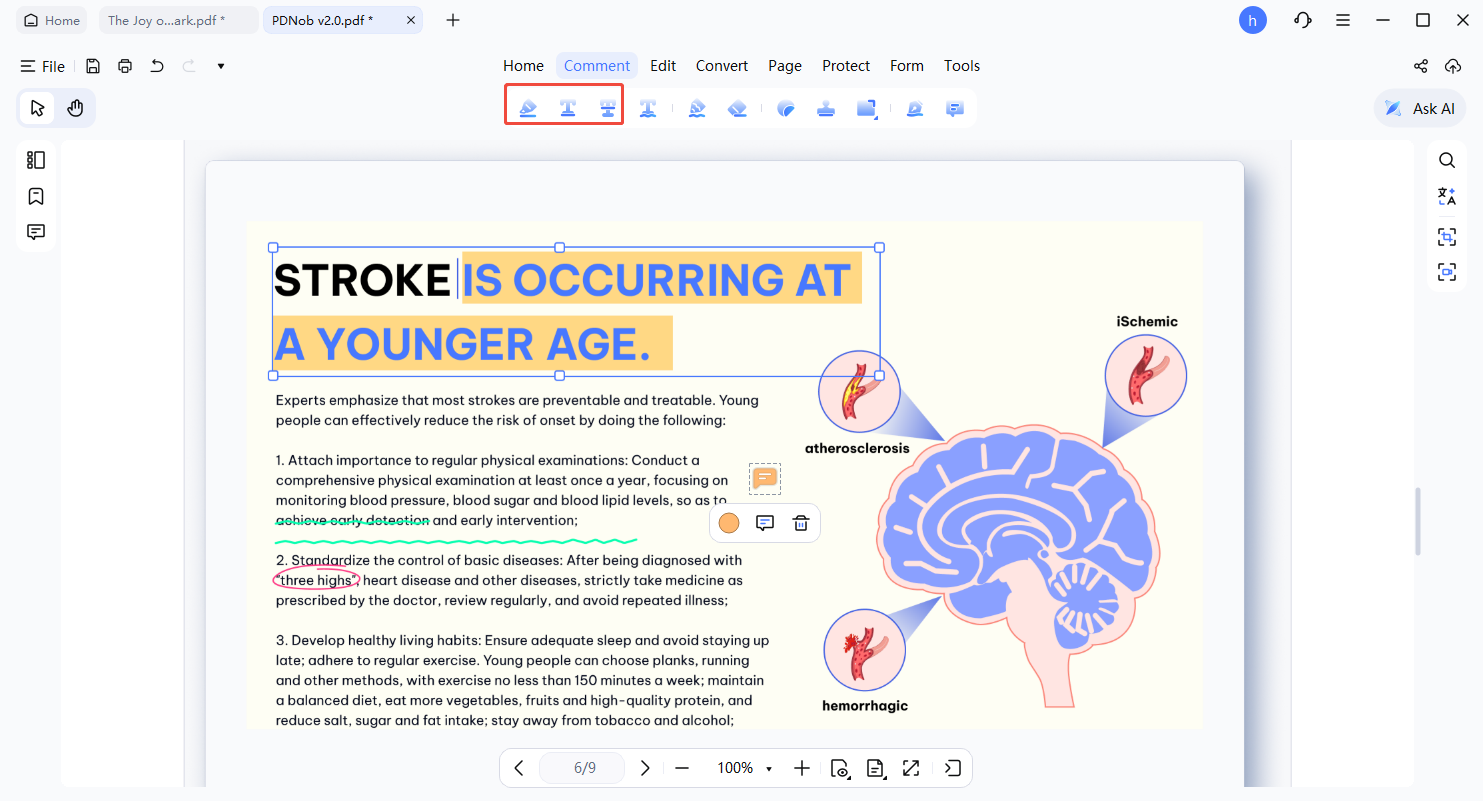The image size is (1483, 801).
Task: Choose the Squiggly underline tool
Action: point(648,107)
